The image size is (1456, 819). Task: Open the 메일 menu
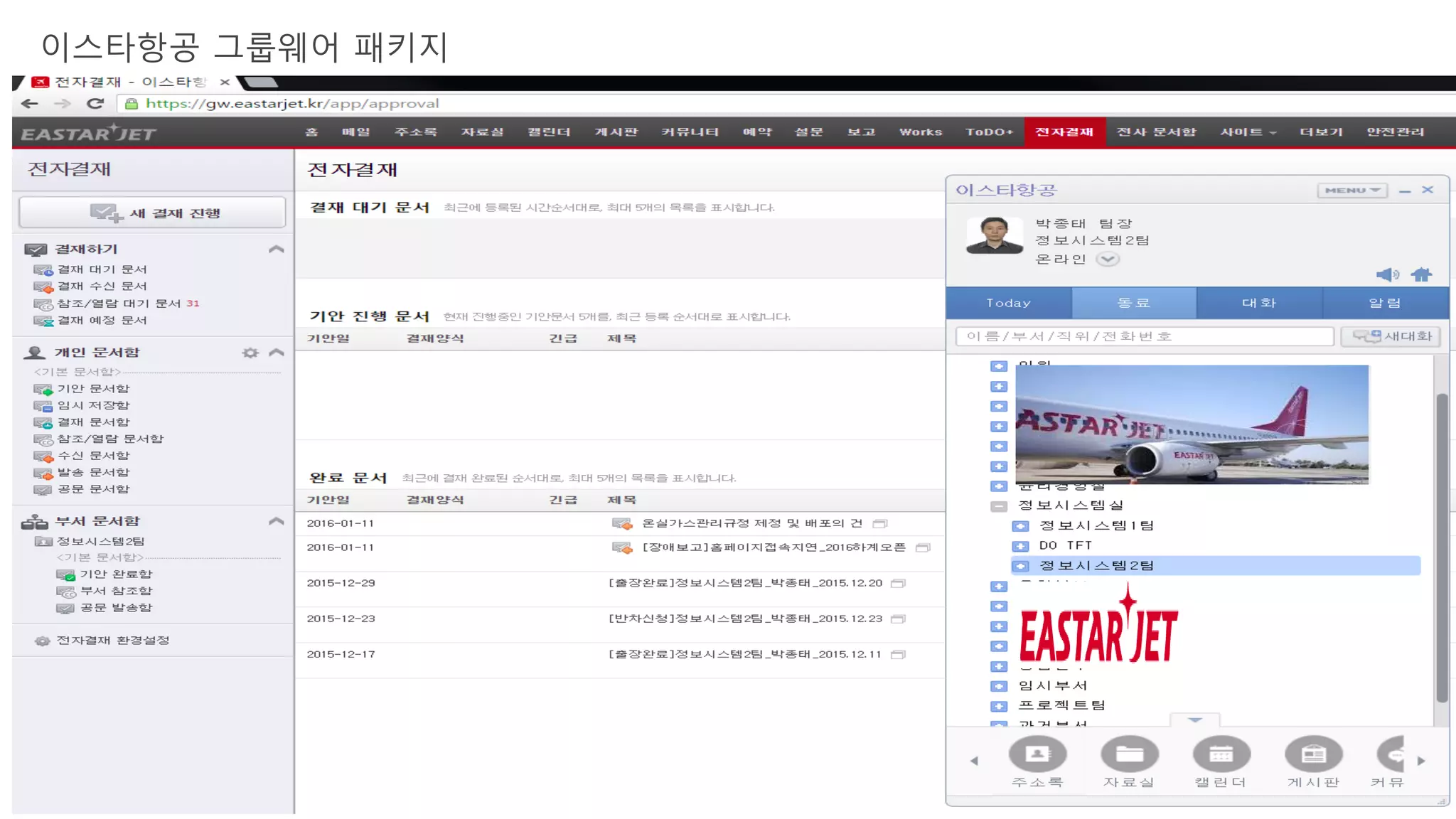pyautogui.click(x=356, y=132)
